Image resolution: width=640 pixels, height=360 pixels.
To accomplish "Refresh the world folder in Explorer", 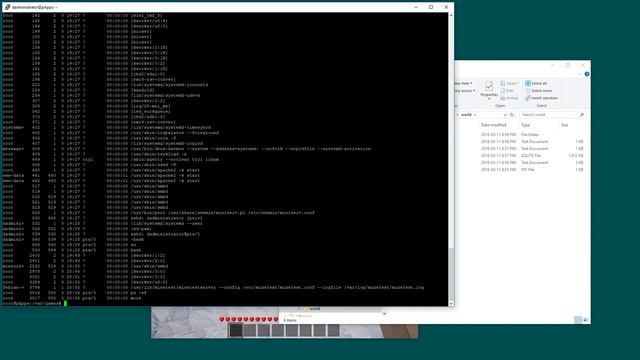I will [512, 115].
